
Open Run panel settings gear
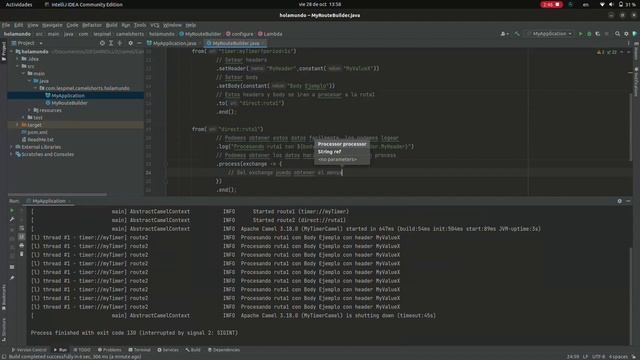(x=620, y=201)
